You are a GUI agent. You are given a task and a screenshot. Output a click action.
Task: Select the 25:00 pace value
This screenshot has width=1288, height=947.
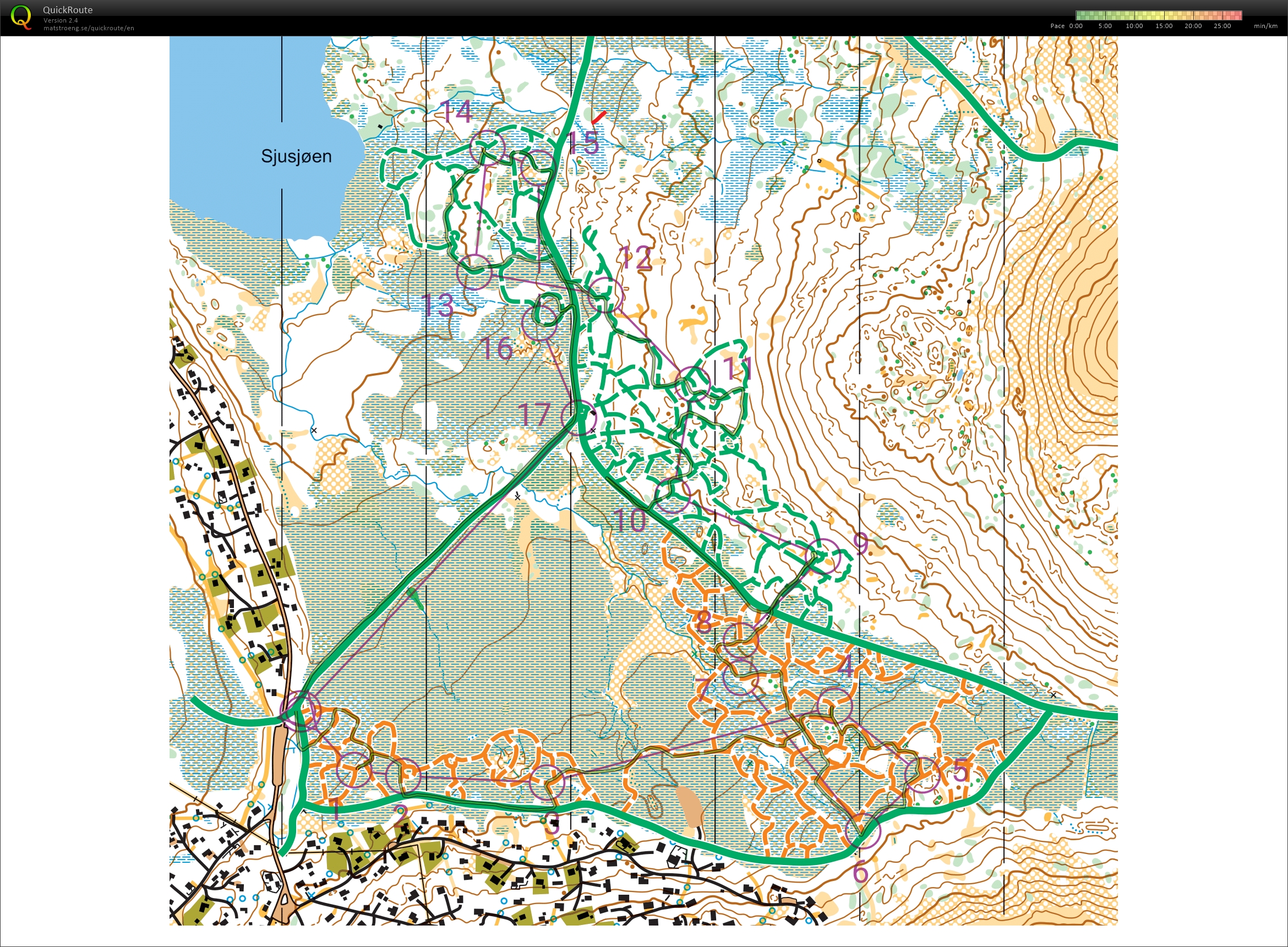[1222, 26]
